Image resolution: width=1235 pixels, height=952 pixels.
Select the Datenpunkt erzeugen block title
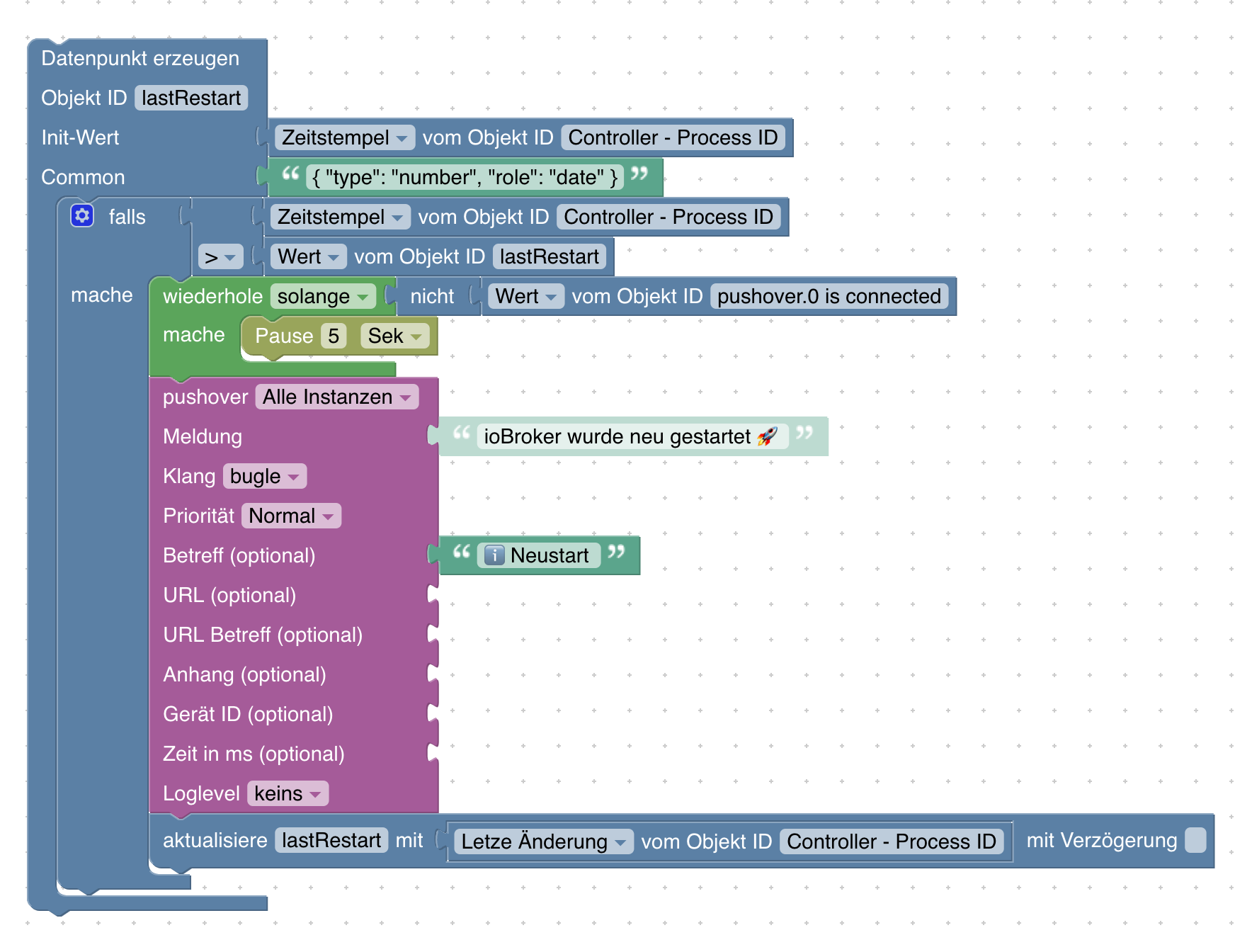pyautogui.click(x=140, y=58)
